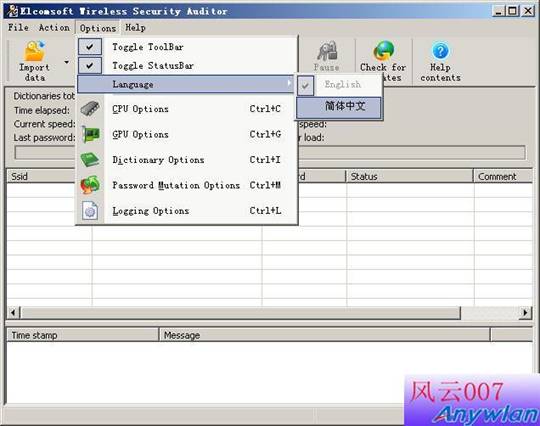Click the Ctrl+G shortcut text
The image size is (540, 426).
[265, 134]
